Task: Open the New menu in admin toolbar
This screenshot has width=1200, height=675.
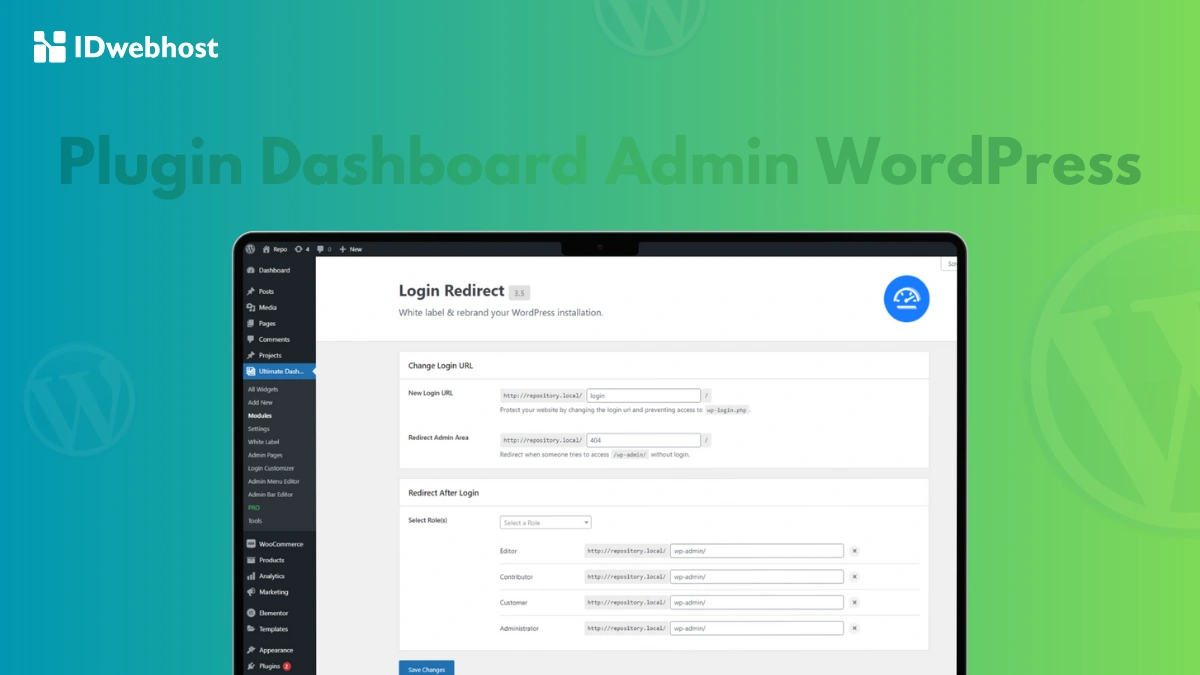Action: coord(350,249)
